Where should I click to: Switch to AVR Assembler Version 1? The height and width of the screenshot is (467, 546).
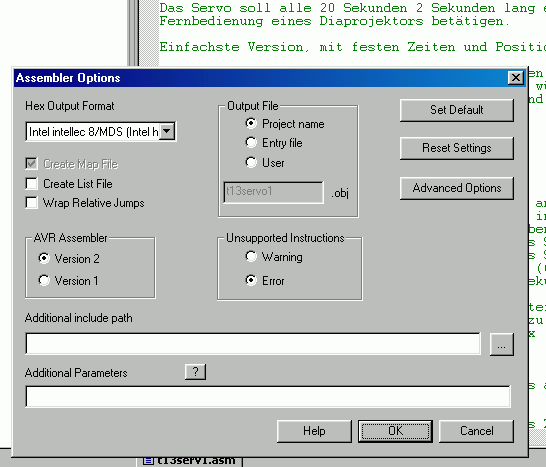click(44, 280)
